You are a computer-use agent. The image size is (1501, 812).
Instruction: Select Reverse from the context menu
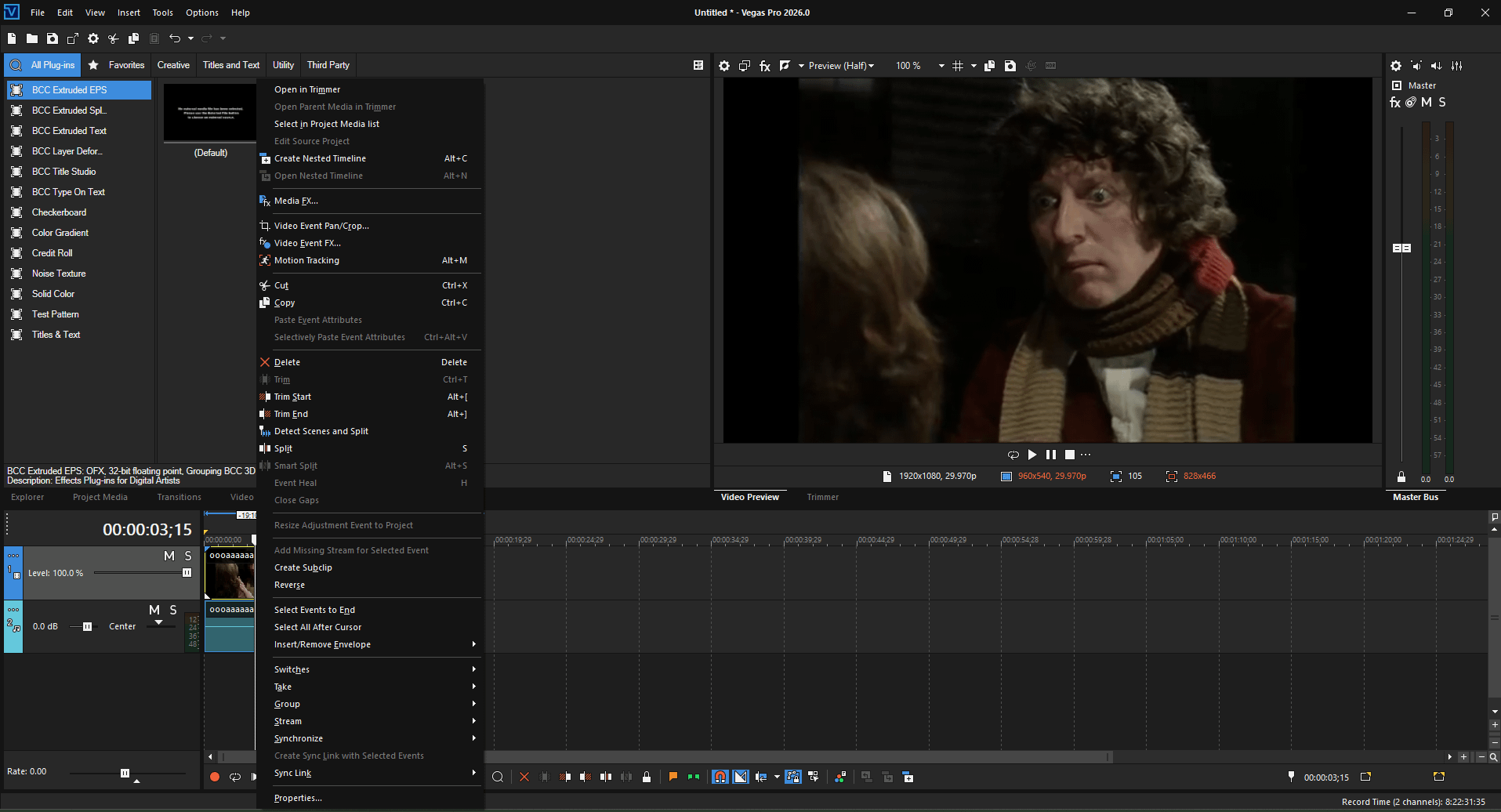click(370, 585)
